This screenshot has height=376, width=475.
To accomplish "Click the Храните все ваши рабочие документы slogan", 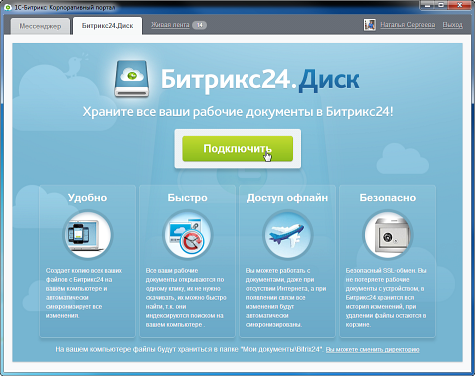I will tap(238, 112).
